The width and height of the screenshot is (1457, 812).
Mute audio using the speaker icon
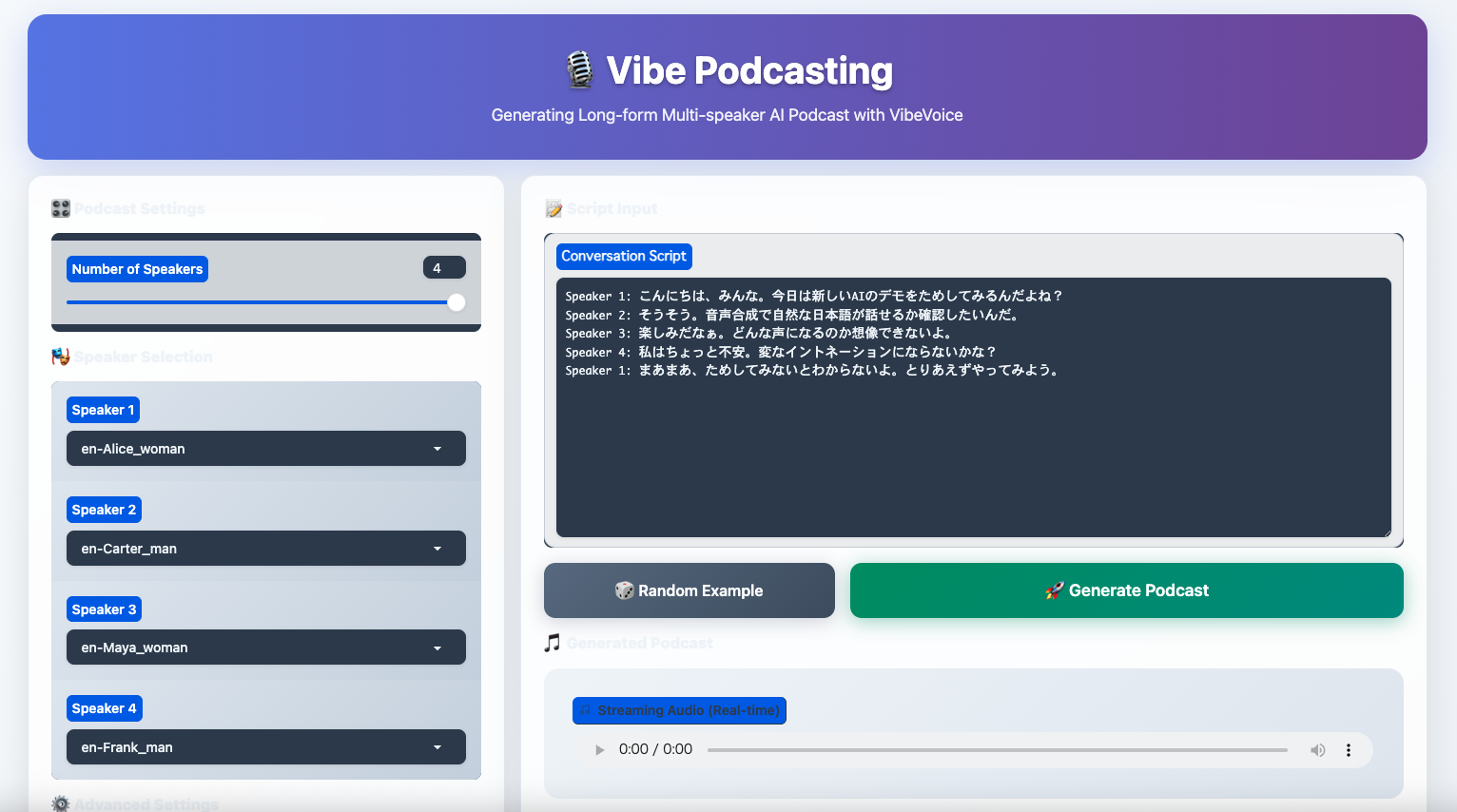(1317, 750)
